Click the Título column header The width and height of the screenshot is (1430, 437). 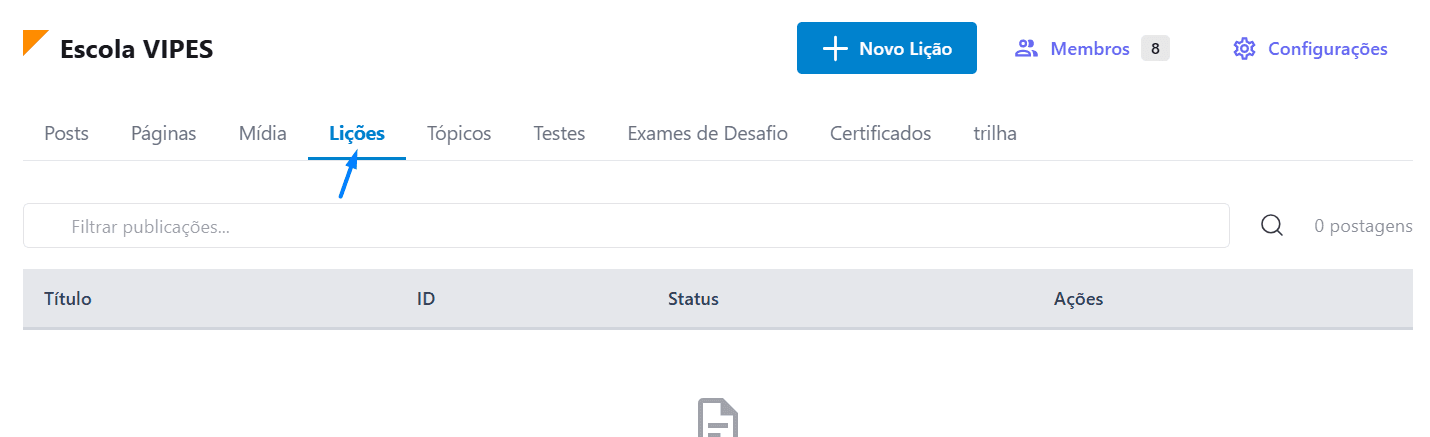click(x=68, y=298)
